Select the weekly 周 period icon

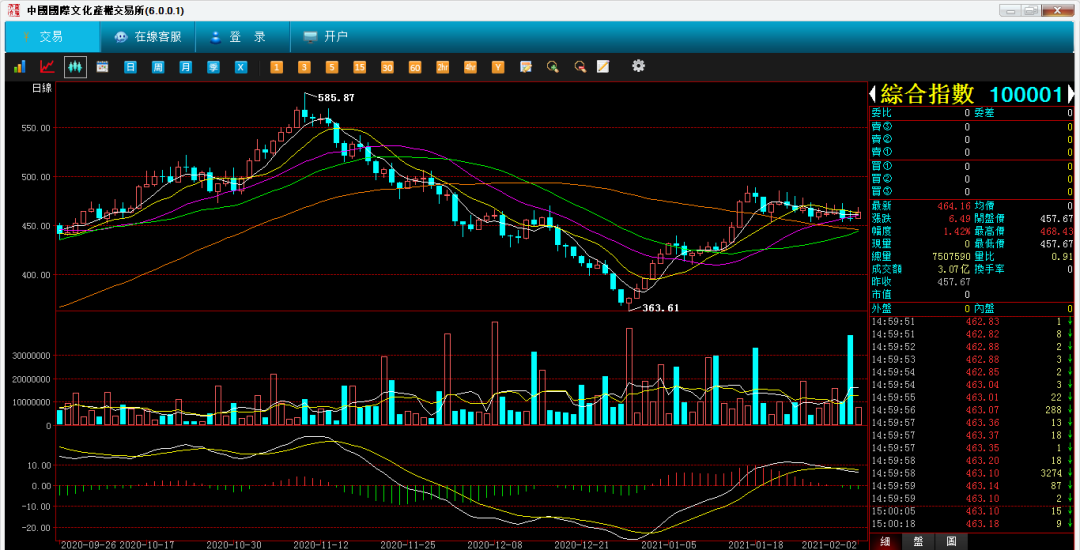tap(158, 67)
